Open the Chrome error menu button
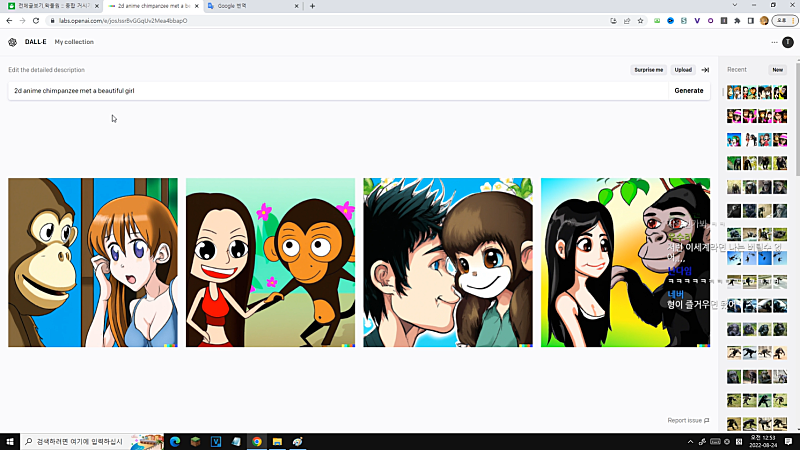Image resolution: width=800 pixels, height=450 pixels. pyautogui.click(x=785, y=21)
